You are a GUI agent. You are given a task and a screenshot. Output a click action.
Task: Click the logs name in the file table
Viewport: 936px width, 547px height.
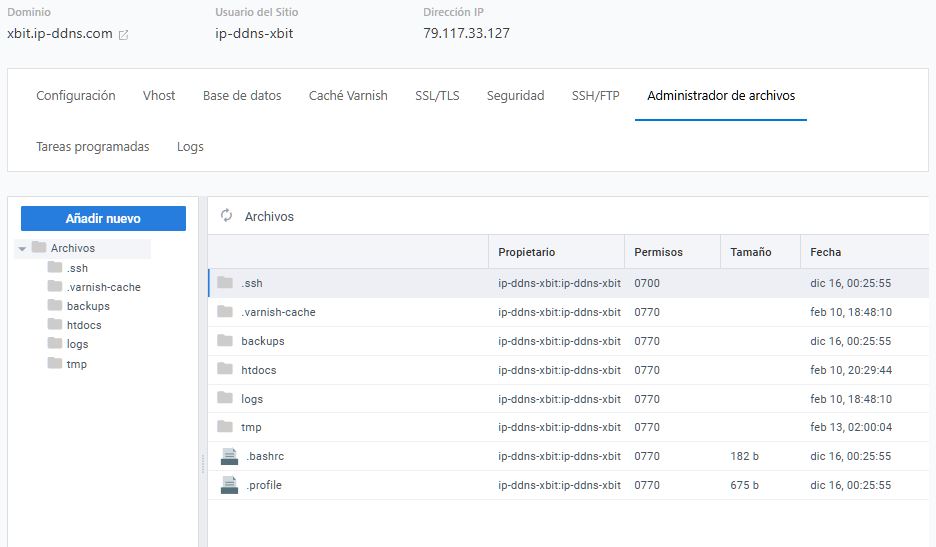pyautogui.click(x=252, y=399)
